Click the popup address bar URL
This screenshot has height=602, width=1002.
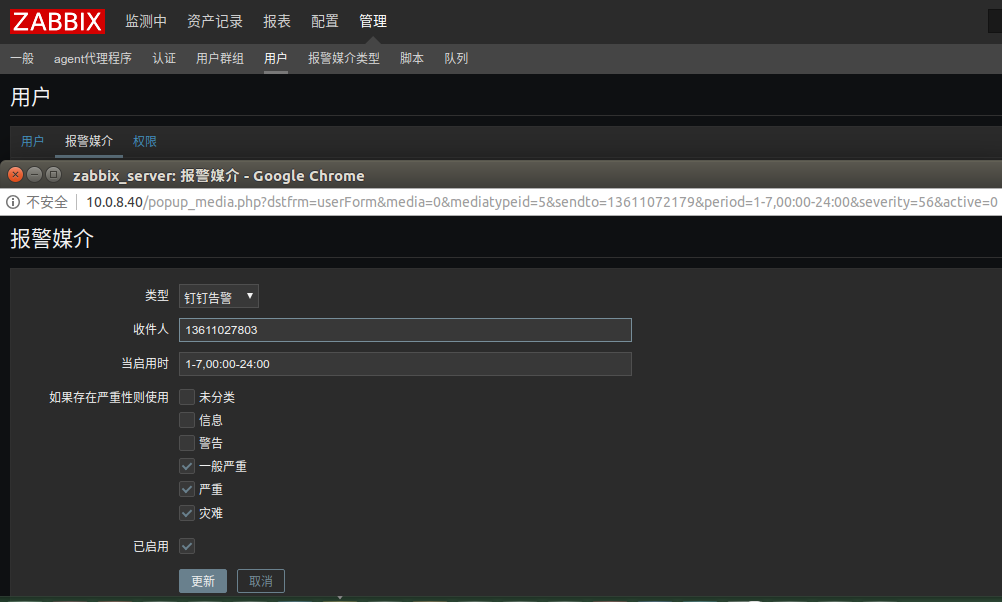pyautogui.click(x=542, y=202)
